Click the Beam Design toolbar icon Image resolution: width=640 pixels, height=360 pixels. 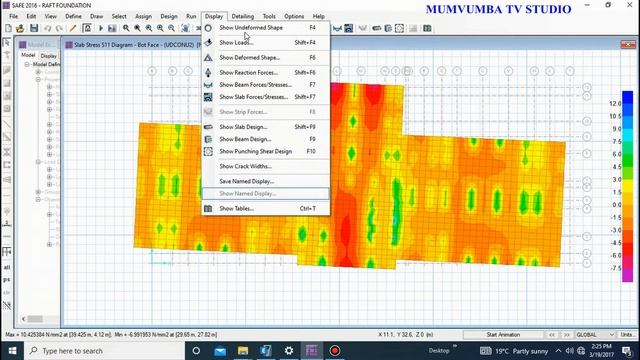pyautogui.click(x=388, y=28)
